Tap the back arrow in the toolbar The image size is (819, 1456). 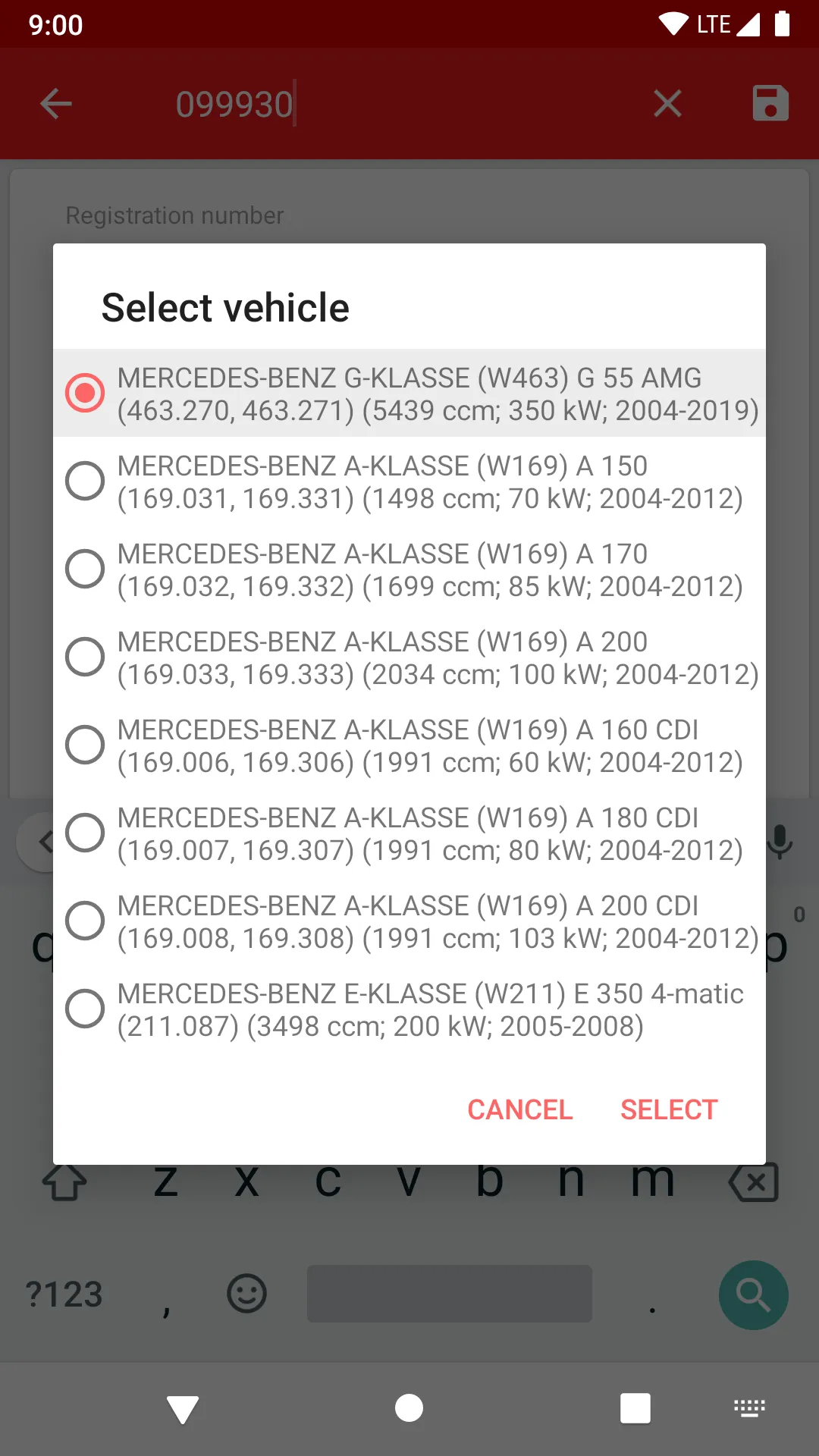click(x=56, y=104)
